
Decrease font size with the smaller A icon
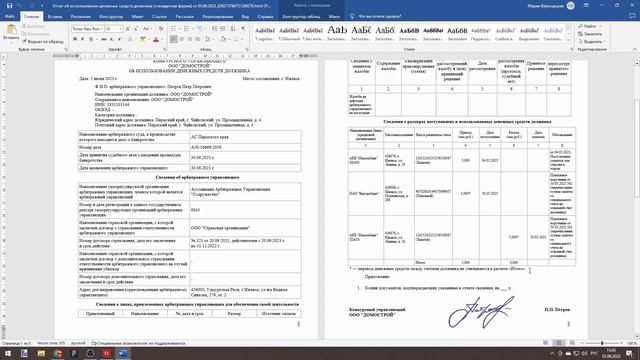click(136, 29)
